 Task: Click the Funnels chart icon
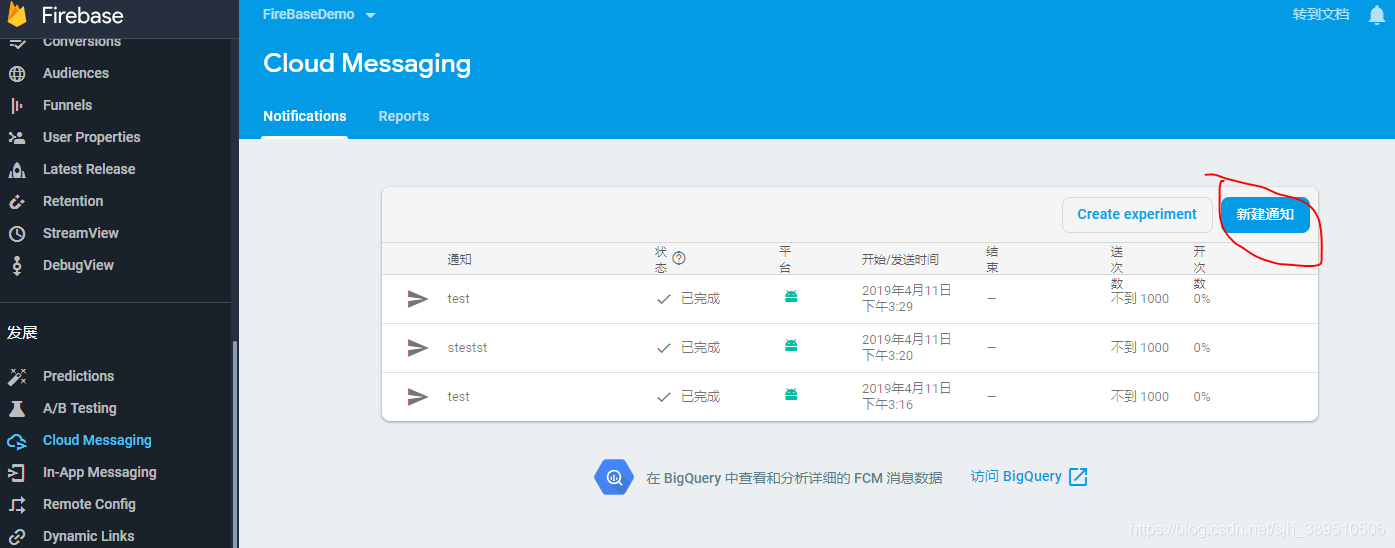(x=17, y=105)
